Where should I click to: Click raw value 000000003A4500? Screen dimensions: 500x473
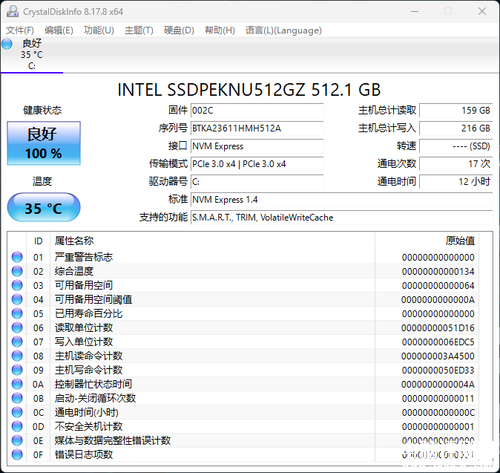438,356
